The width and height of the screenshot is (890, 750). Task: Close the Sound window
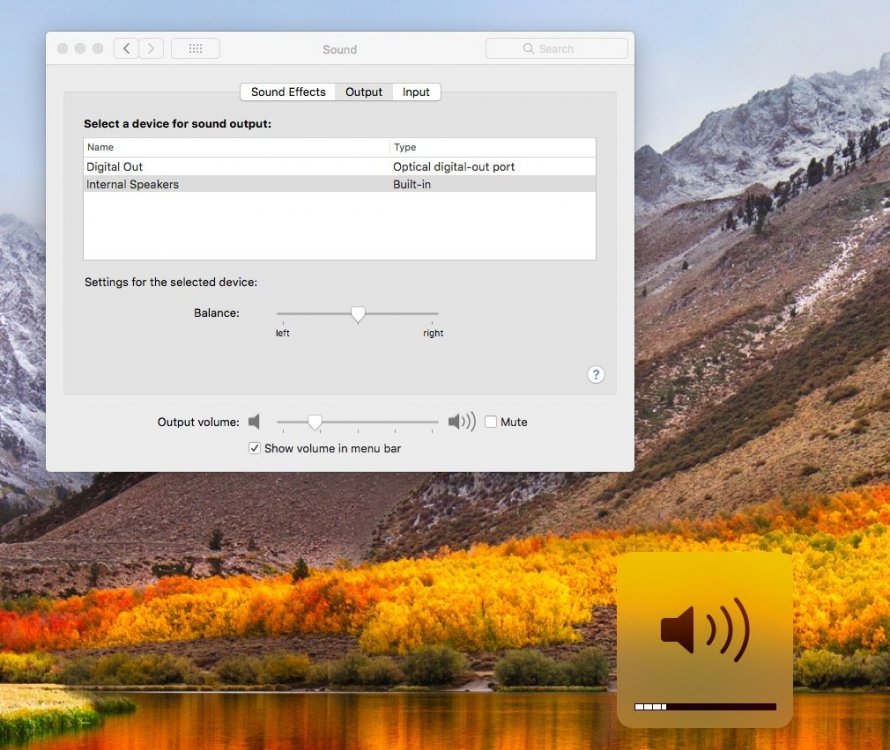point(63,49)
